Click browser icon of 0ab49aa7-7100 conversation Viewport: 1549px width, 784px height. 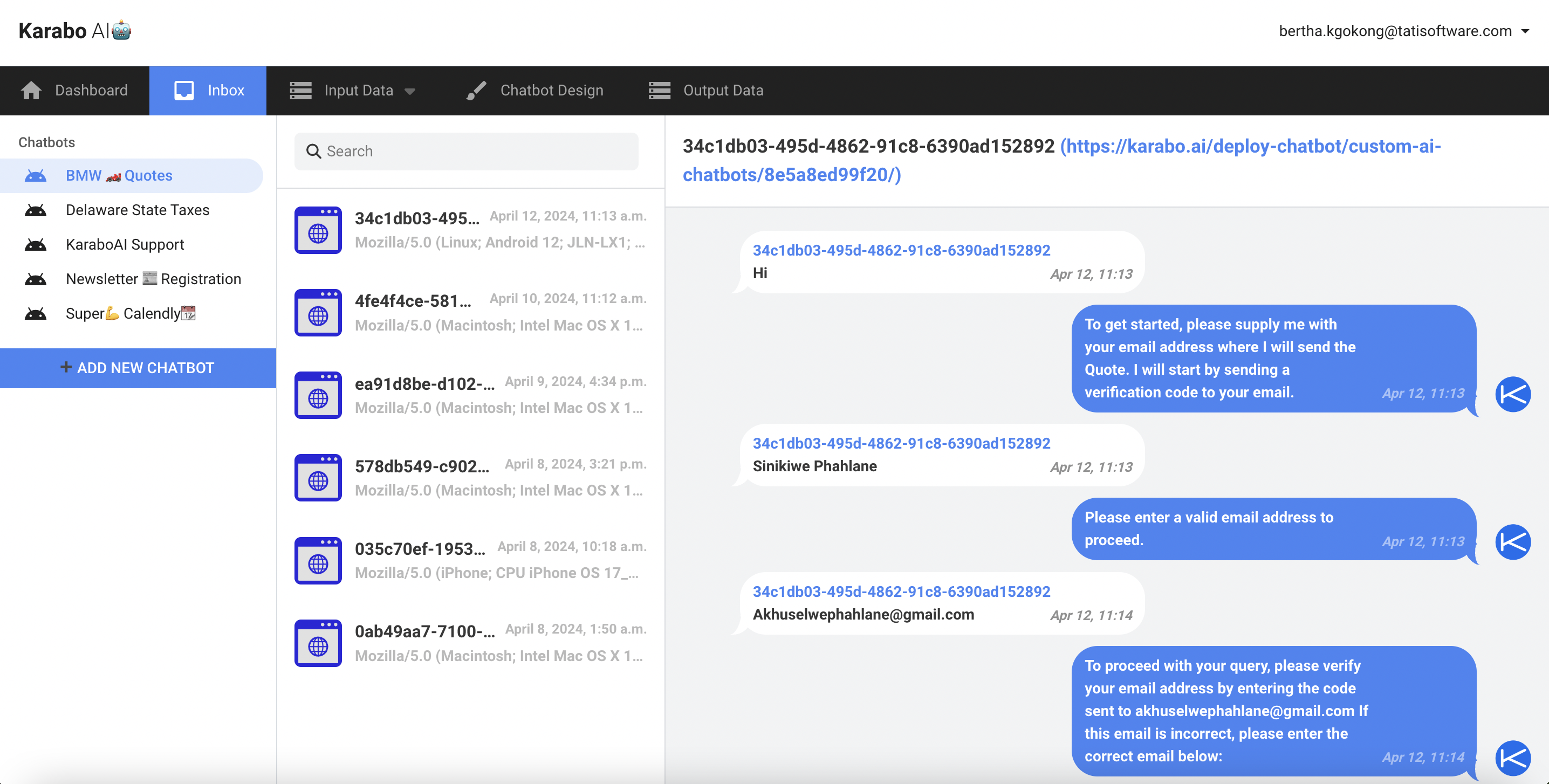[318, 643]
